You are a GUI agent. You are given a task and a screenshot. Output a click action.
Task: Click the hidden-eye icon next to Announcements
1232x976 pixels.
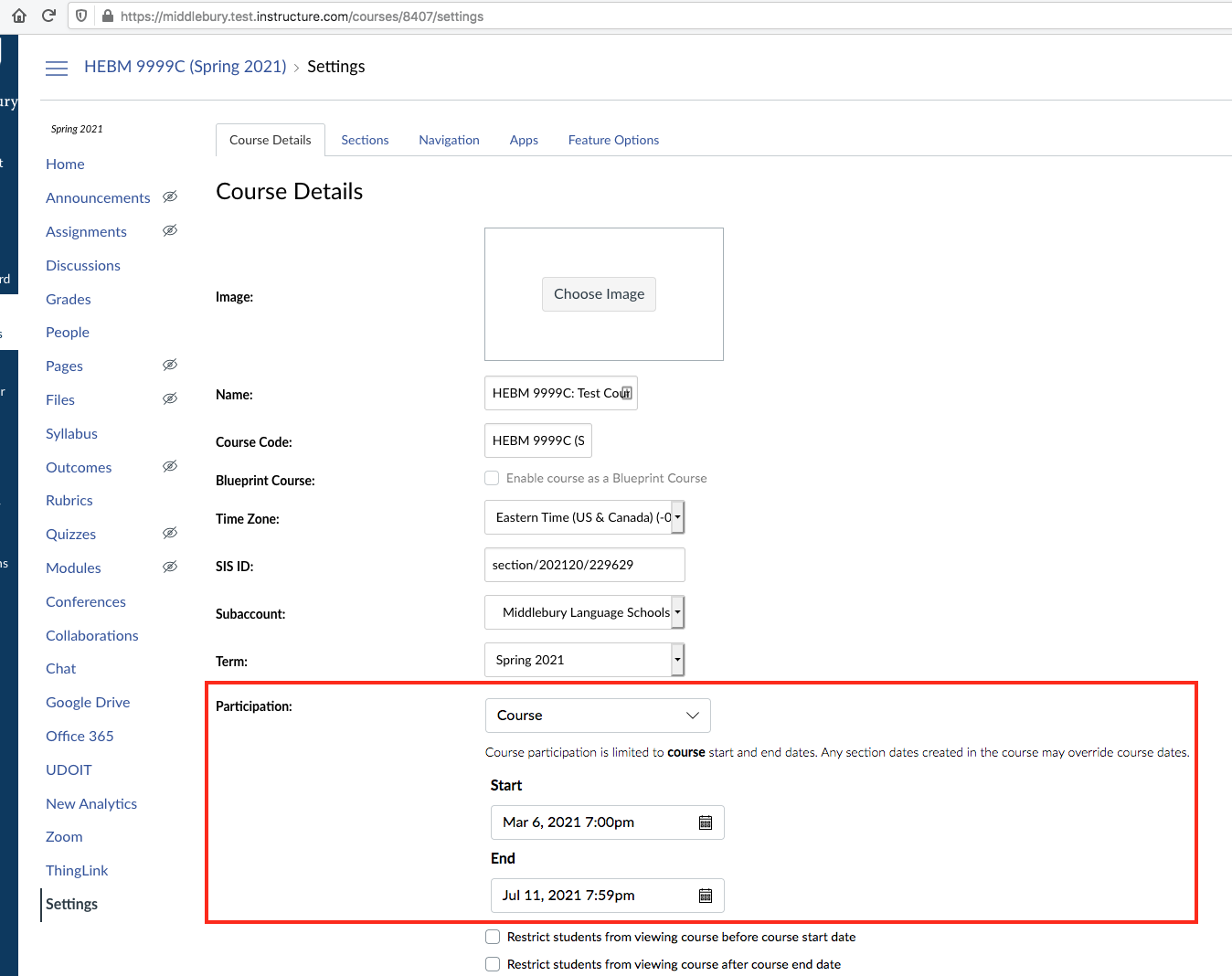pyautogui.click(x=170, y=196)
